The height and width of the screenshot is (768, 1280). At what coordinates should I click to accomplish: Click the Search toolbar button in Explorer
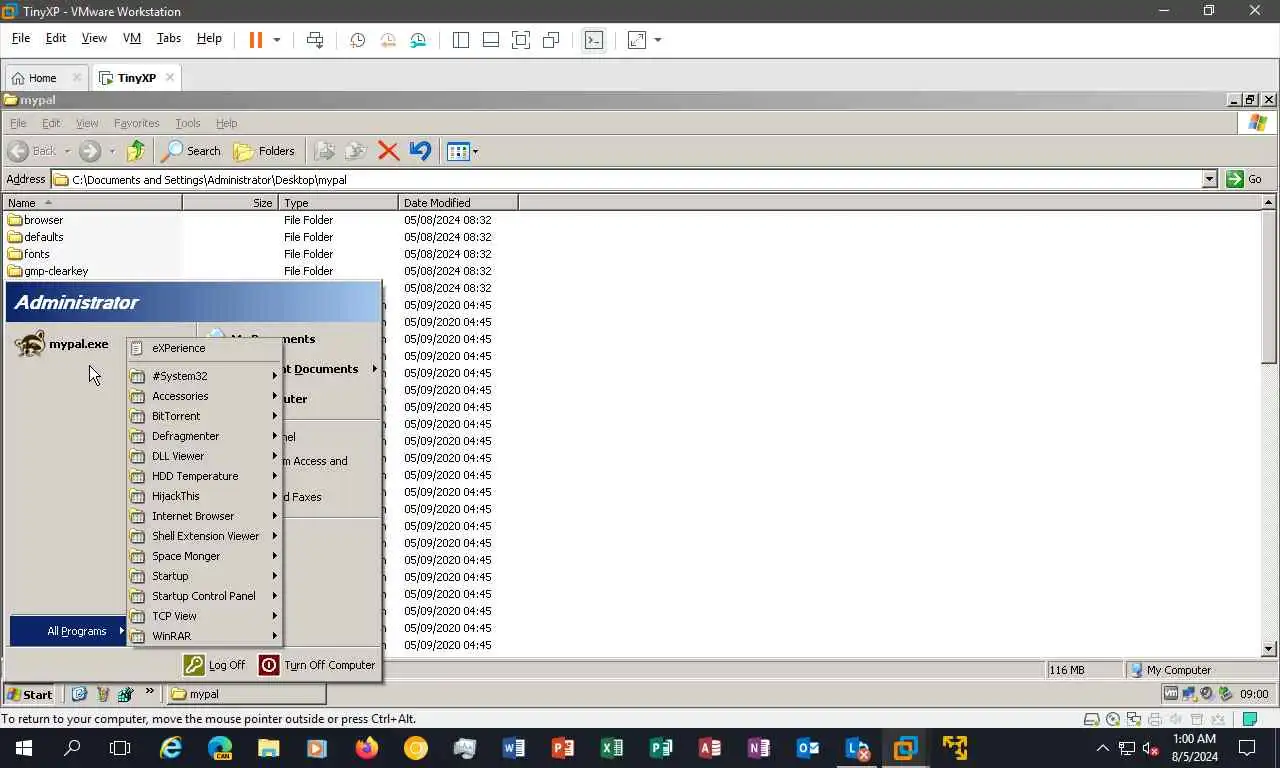point(192,151)
